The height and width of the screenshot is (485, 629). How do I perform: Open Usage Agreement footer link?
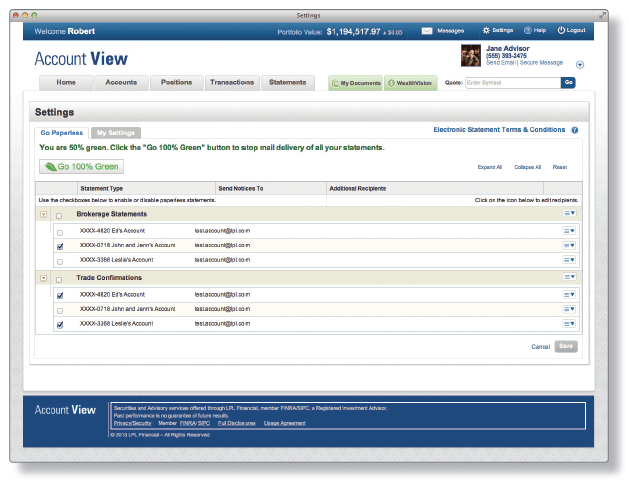click(284, 423)
